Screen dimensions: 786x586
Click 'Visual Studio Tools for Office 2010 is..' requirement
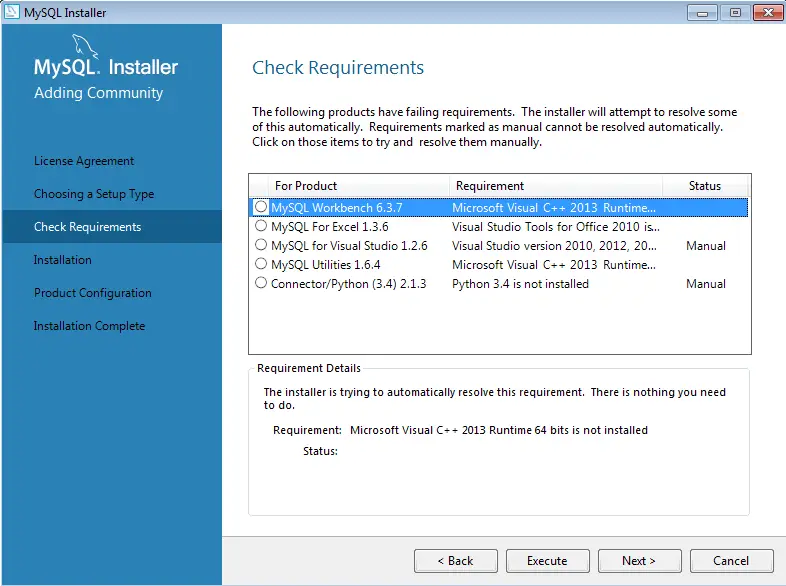pyautogui.click(x=555, y=227)
